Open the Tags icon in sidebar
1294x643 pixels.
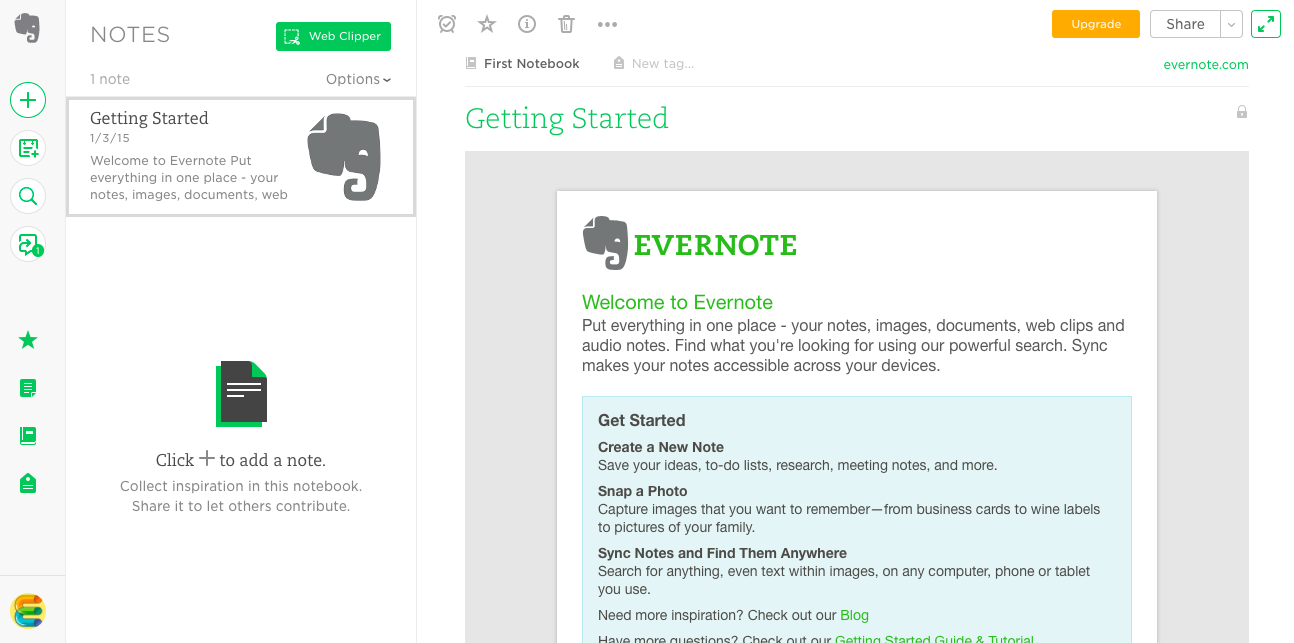[x=28, y=484]
